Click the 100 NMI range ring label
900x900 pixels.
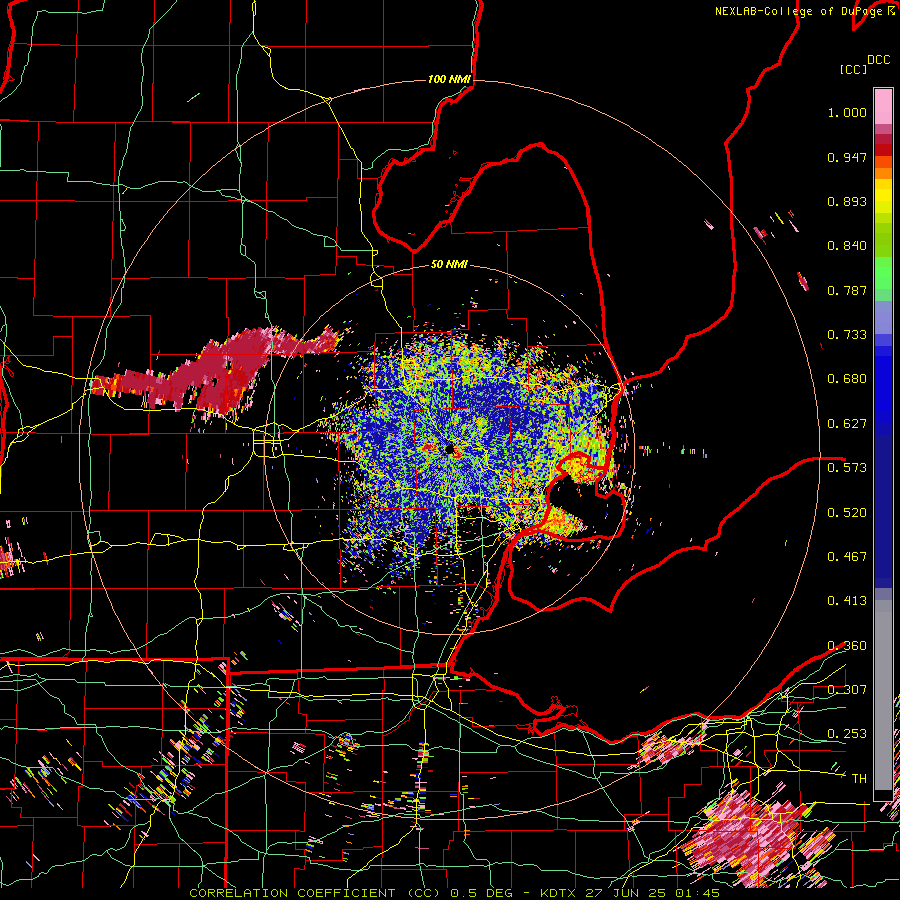[x=449, y=79]
